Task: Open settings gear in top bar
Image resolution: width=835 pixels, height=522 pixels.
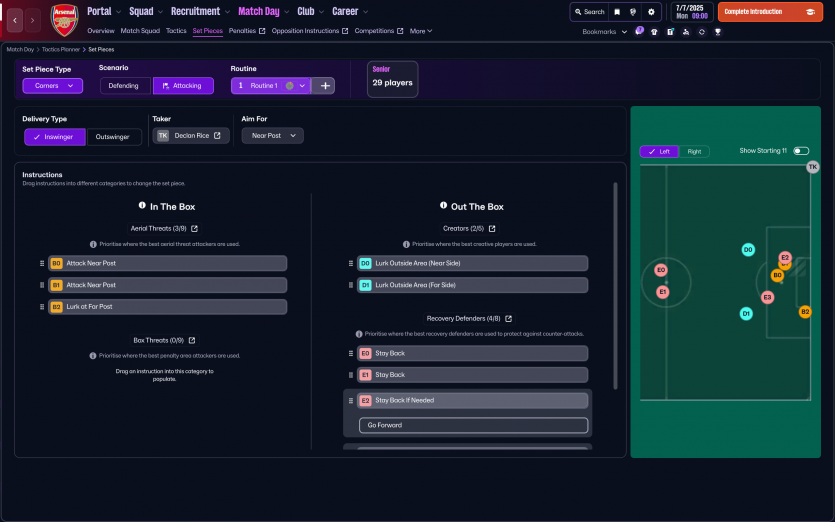Action: pos(652,12)
